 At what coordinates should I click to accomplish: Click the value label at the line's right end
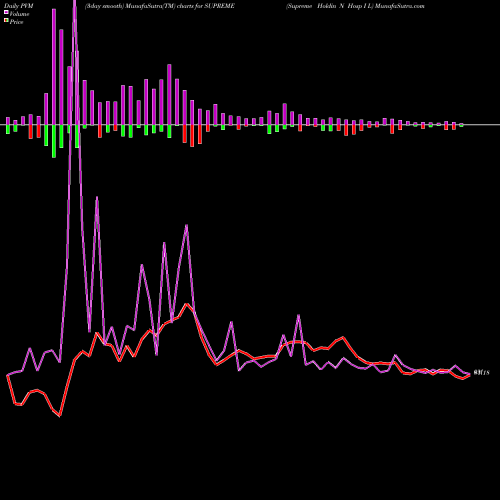pos(481,373)
